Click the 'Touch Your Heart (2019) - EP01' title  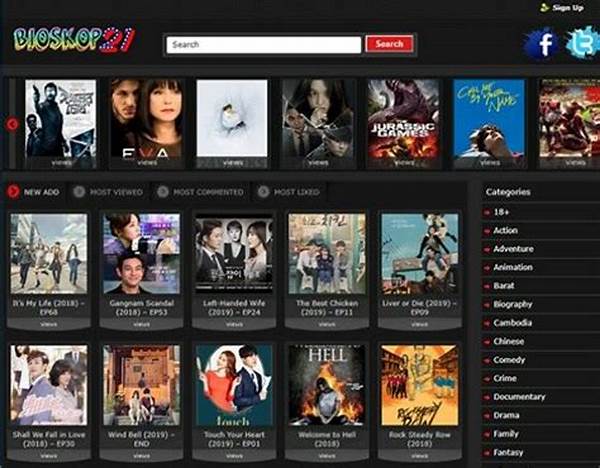tap(234, 439)
